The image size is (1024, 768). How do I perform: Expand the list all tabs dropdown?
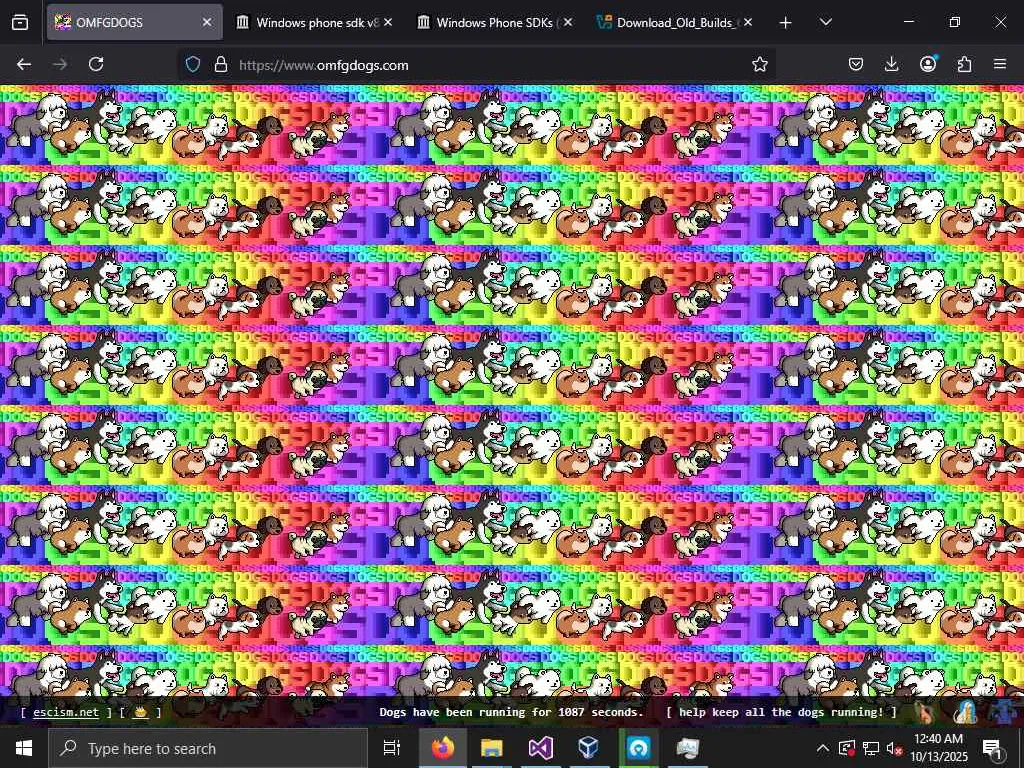click(826, 22)
